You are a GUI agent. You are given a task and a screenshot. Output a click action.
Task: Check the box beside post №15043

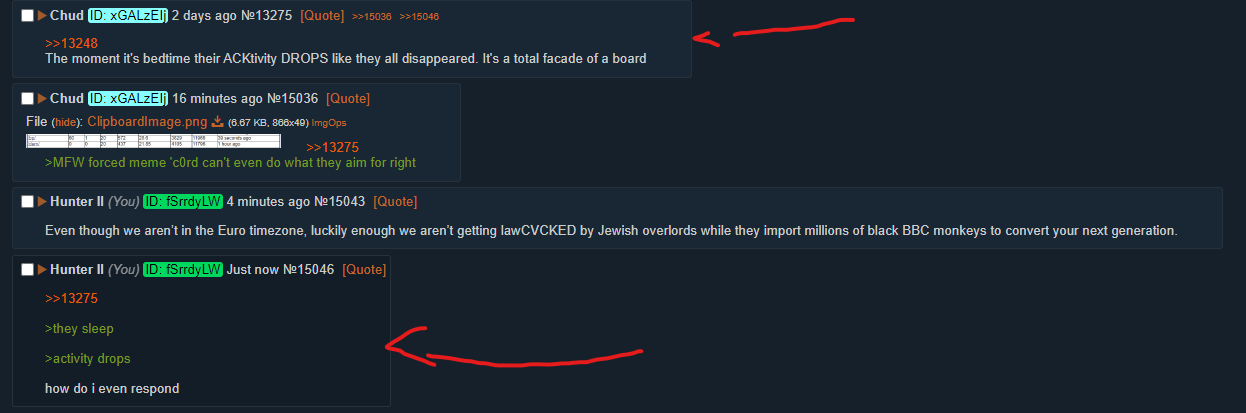[x=28, y=202]
